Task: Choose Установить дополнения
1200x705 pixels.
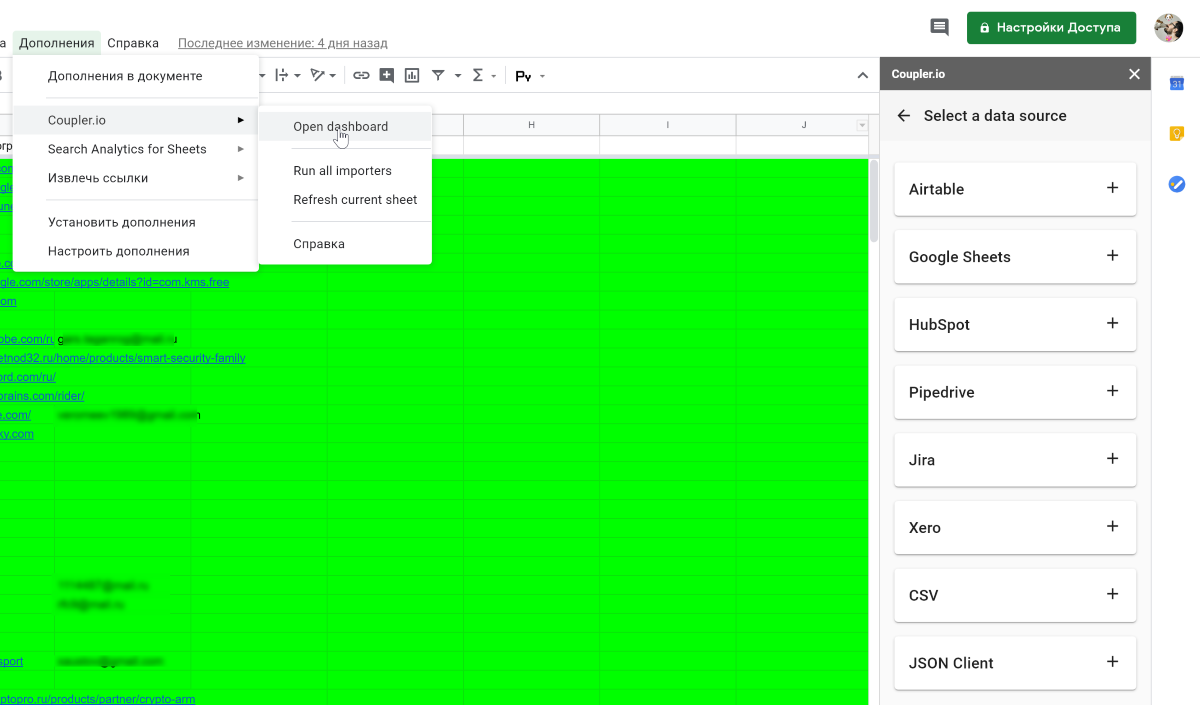Action: pyautogui.click(x=136, y=222)
